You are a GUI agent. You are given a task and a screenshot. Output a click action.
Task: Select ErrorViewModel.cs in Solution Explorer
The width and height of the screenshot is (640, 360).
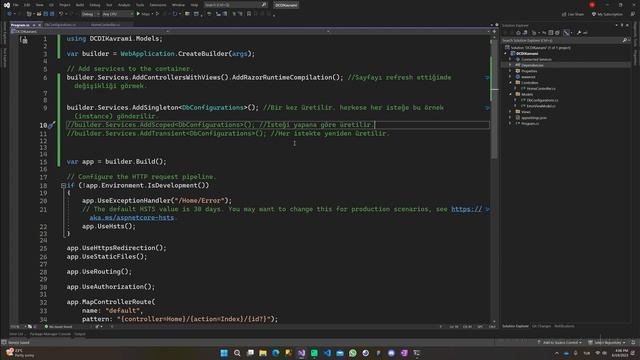pyautogui.click(x=541, y=106)
